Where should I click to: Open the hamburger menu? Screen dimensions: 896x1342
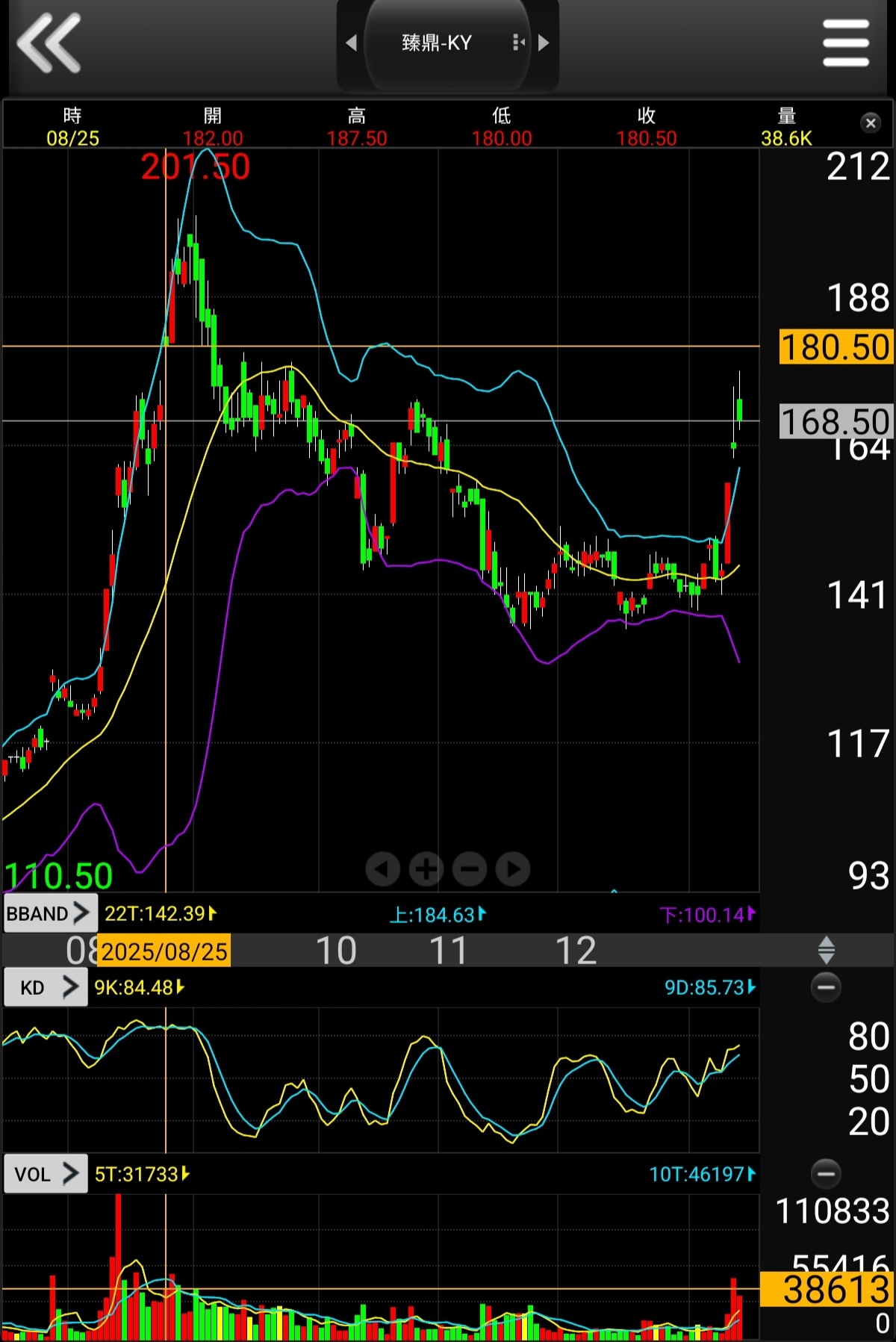click(845, 43)
